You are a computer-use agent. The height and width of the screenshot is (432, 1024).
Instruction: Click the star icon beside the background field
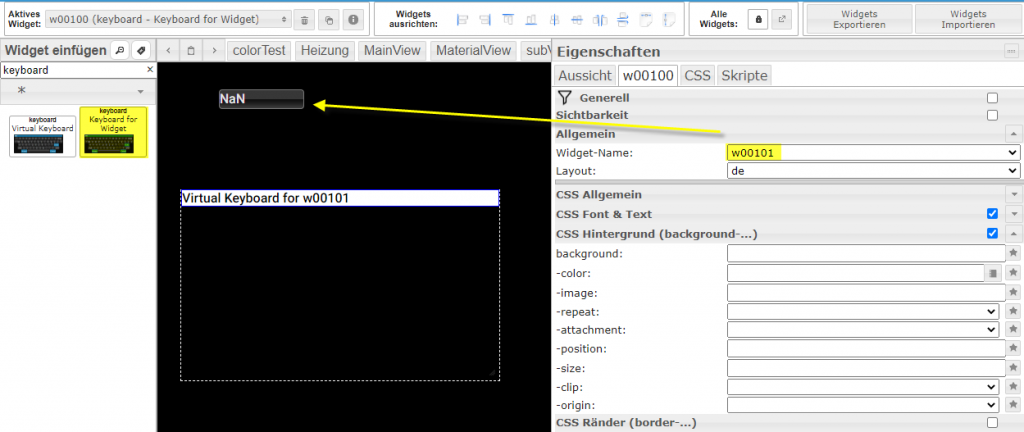tap(1013, 254)
